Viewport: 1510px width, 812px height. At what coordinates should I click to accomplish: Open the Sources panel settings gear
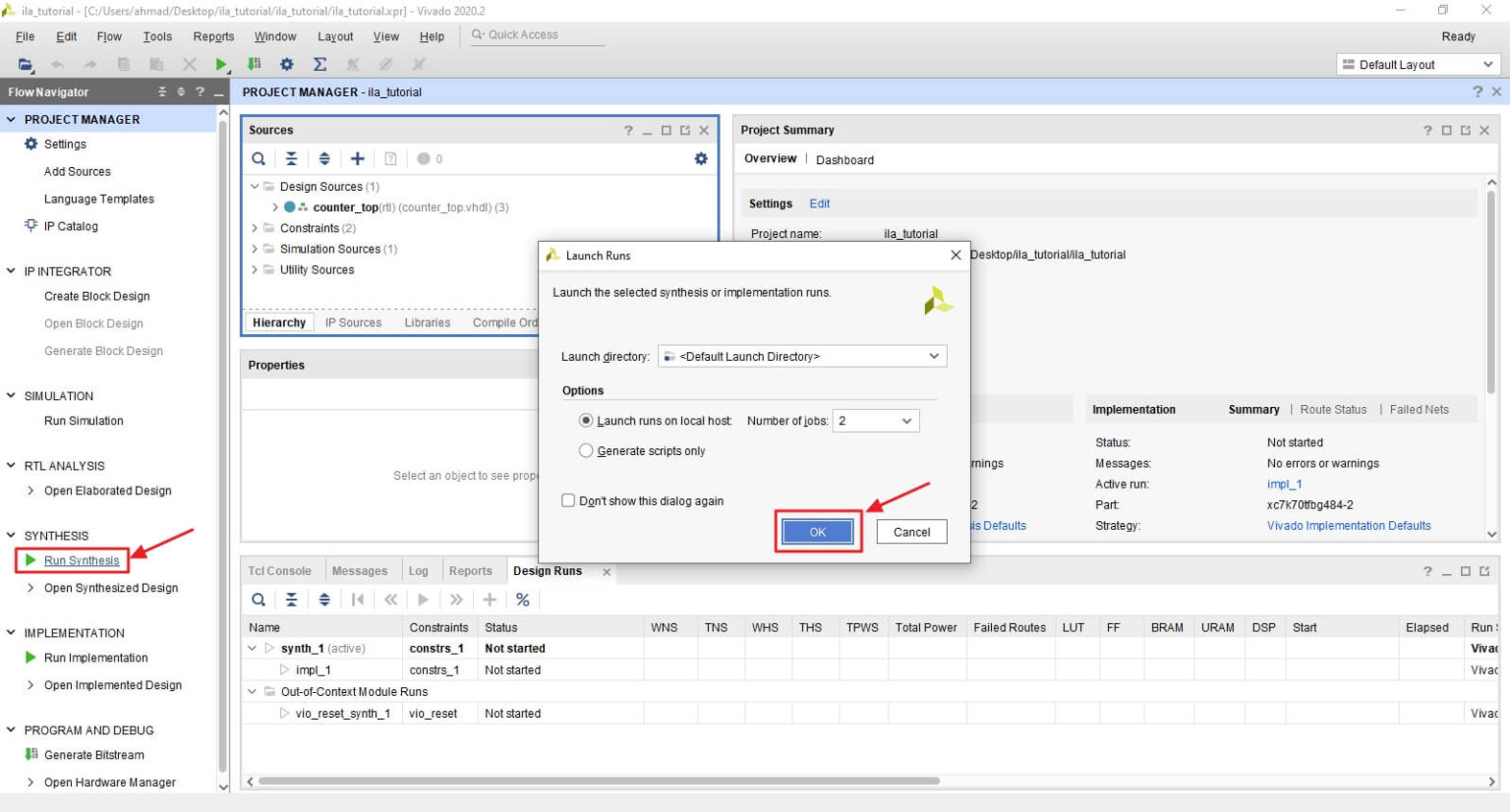click(x=700, y=158)
